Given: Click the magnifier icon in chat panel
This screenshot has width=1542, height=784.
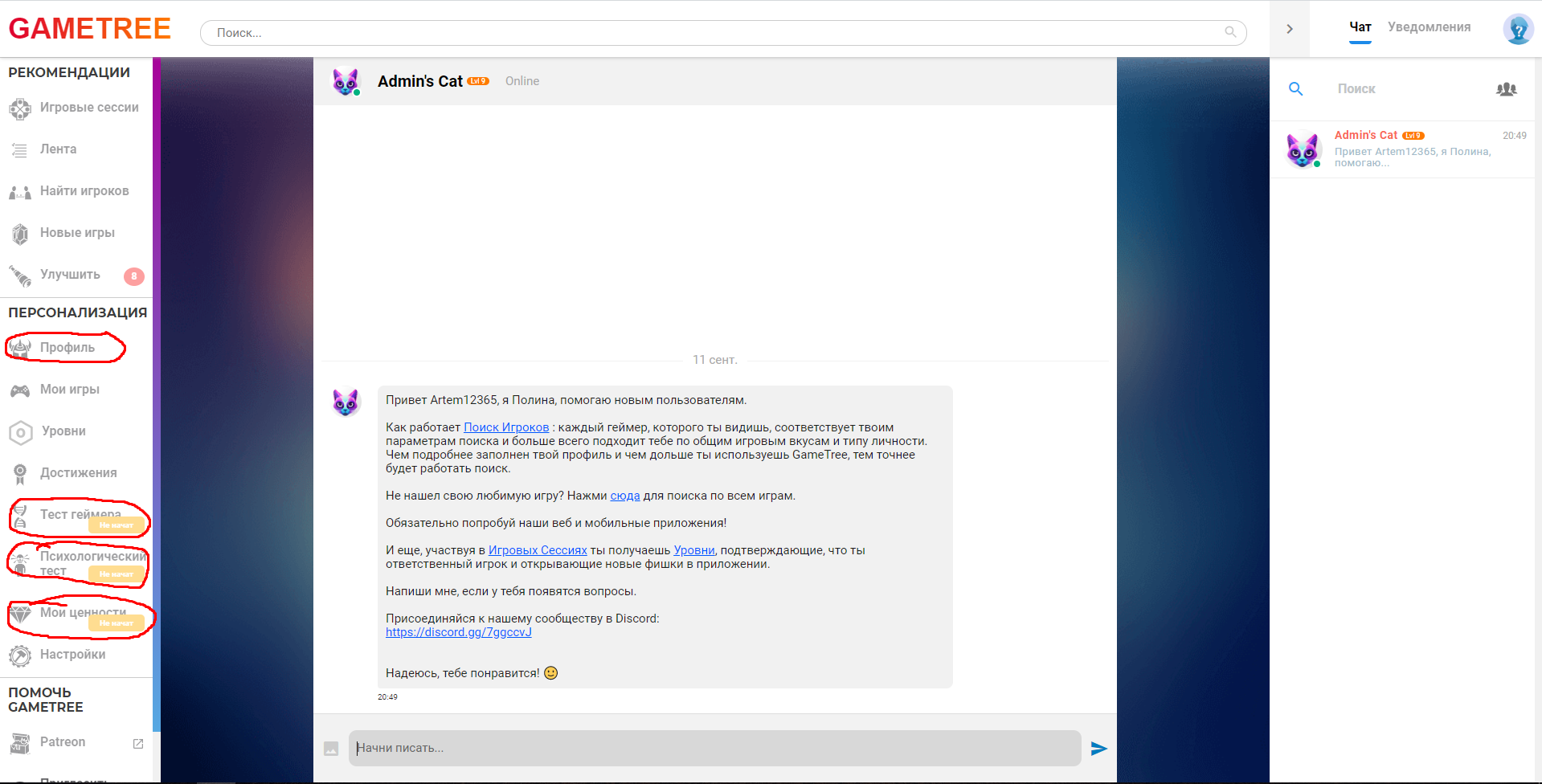Looking at the screenshot, I should [x=1295, y=89].
